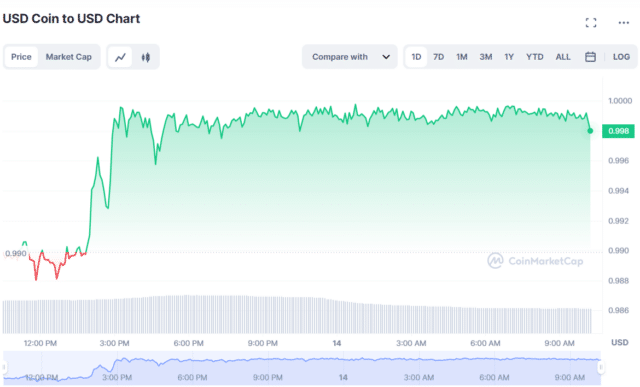Select the 3M time range
This screenshot has height=387, width=640.
coord(486,57)
